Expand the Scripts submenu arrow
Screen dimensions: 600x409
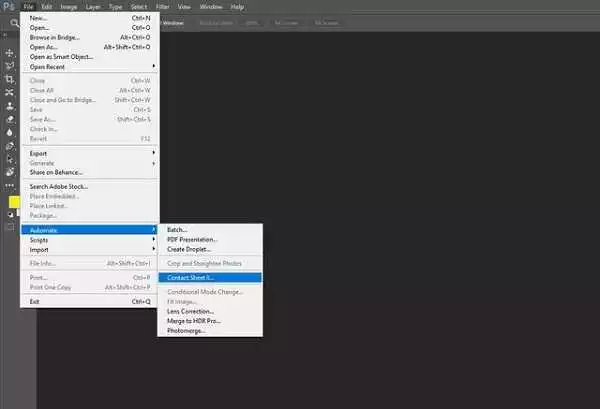(153, 239)
